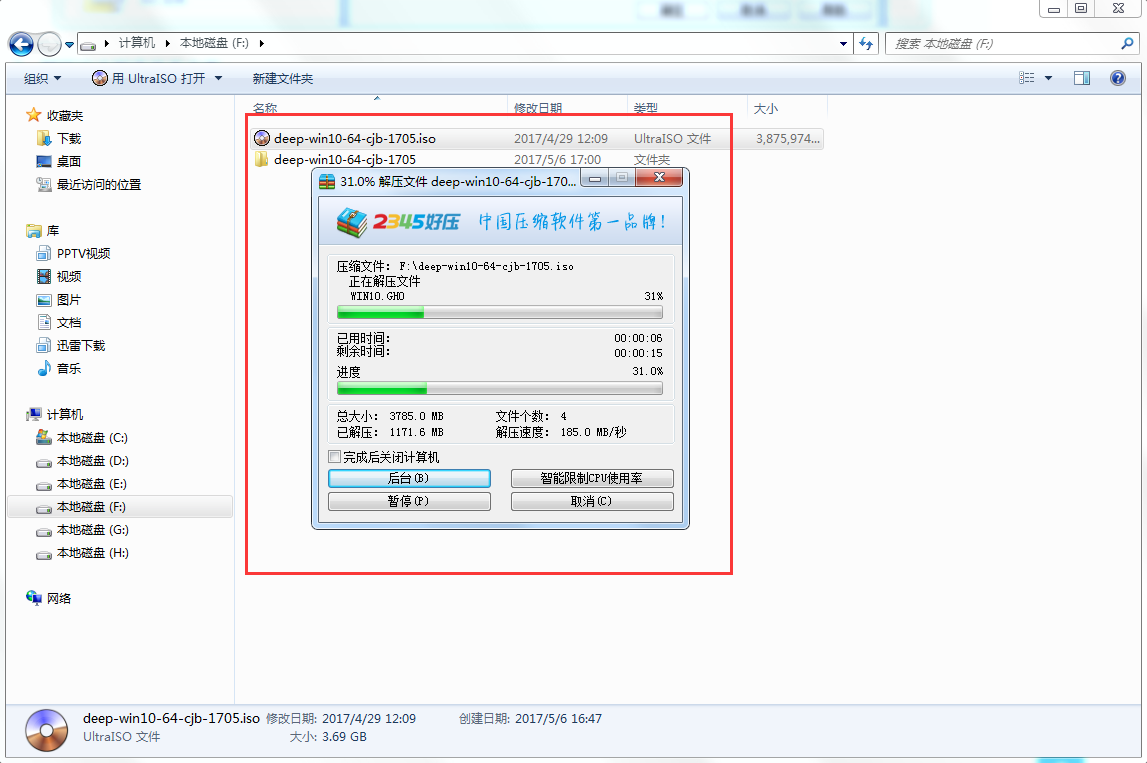Select 计算机 in the navigation pane

55,415
